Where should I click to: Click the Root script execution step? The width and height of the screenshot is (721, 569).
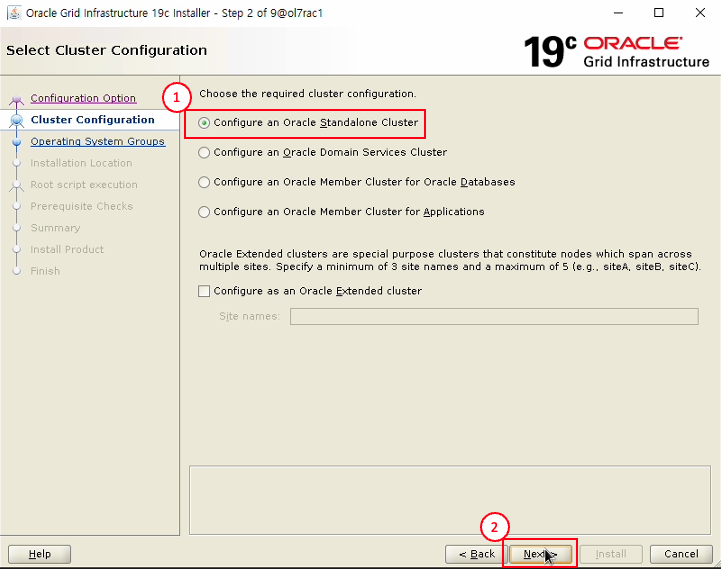[84, 184]
